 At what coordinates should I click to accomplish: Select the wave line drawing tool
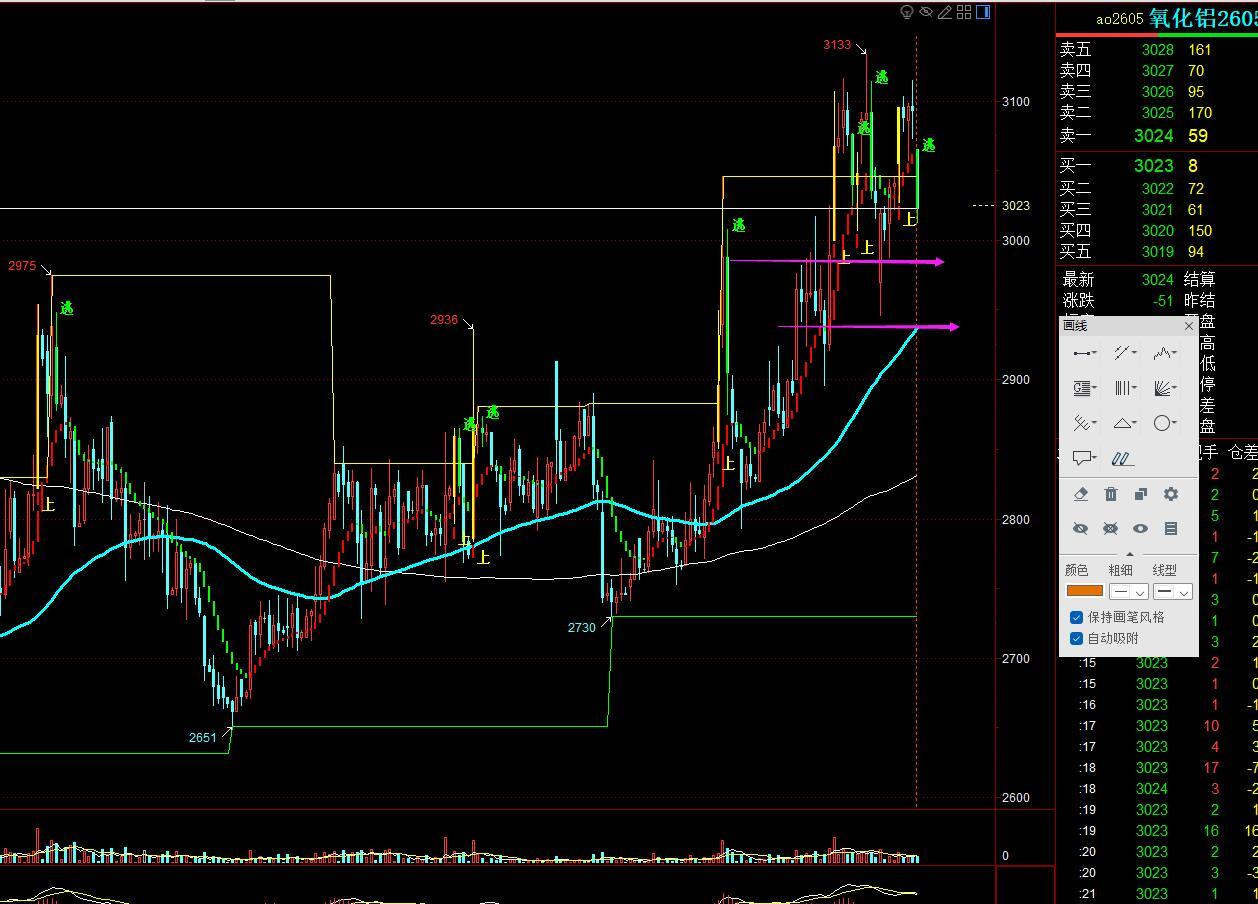pos(1165,353)
